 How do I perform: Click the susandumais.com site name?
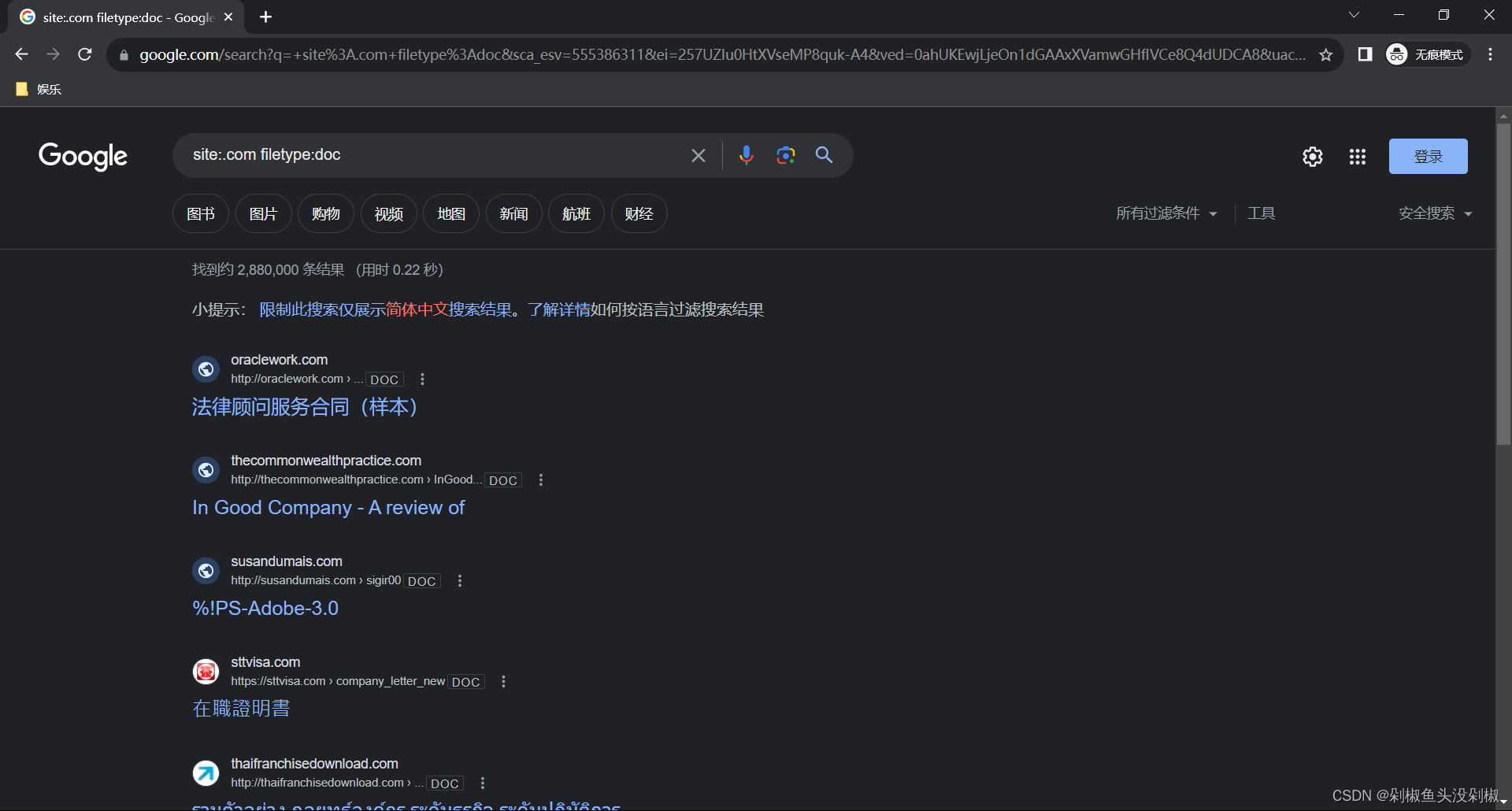click(x=287, y=561)
